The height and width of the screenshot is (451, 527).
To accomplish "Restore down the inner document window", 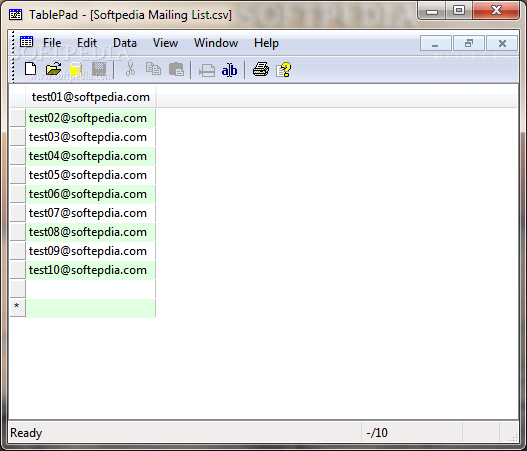I will (469, 43).
